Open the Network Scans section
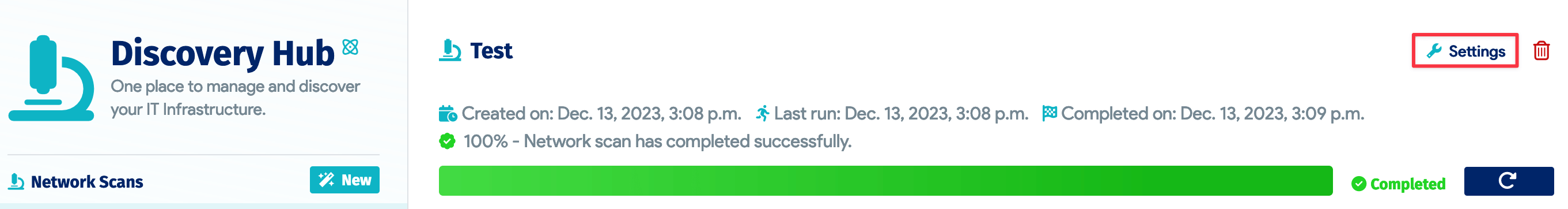This screenshot has width=1568, height=209. (x=87, y=182)
